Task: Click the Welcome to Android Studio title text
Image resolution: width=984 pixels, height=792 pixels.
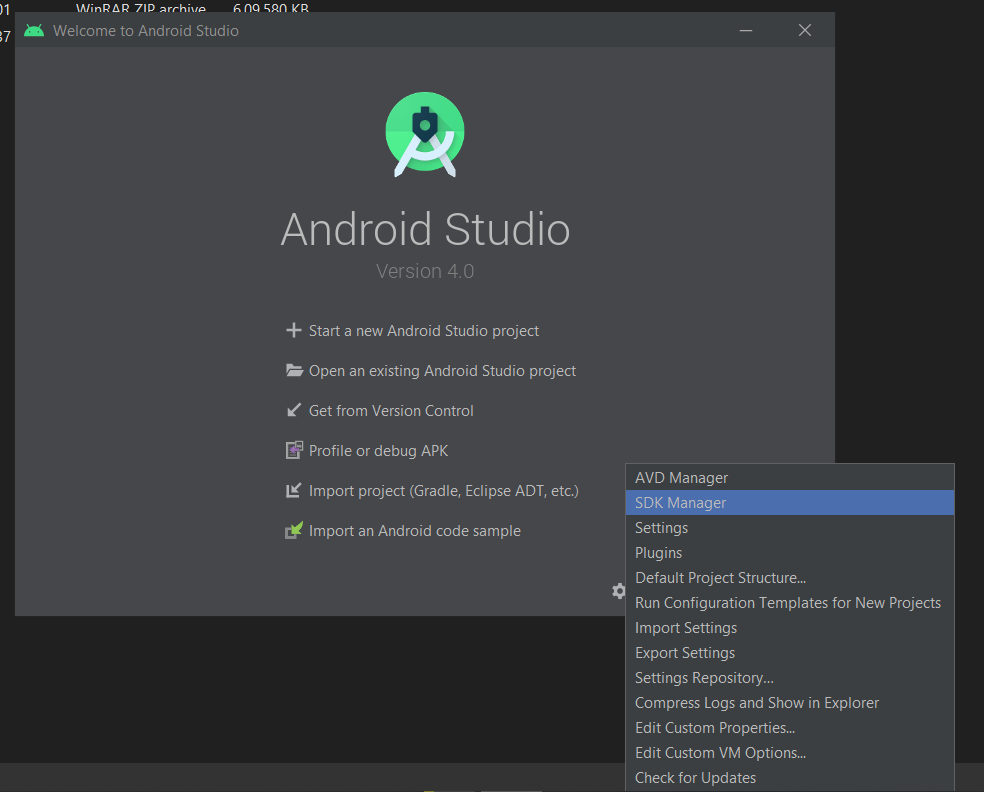Action: point(146,31)
